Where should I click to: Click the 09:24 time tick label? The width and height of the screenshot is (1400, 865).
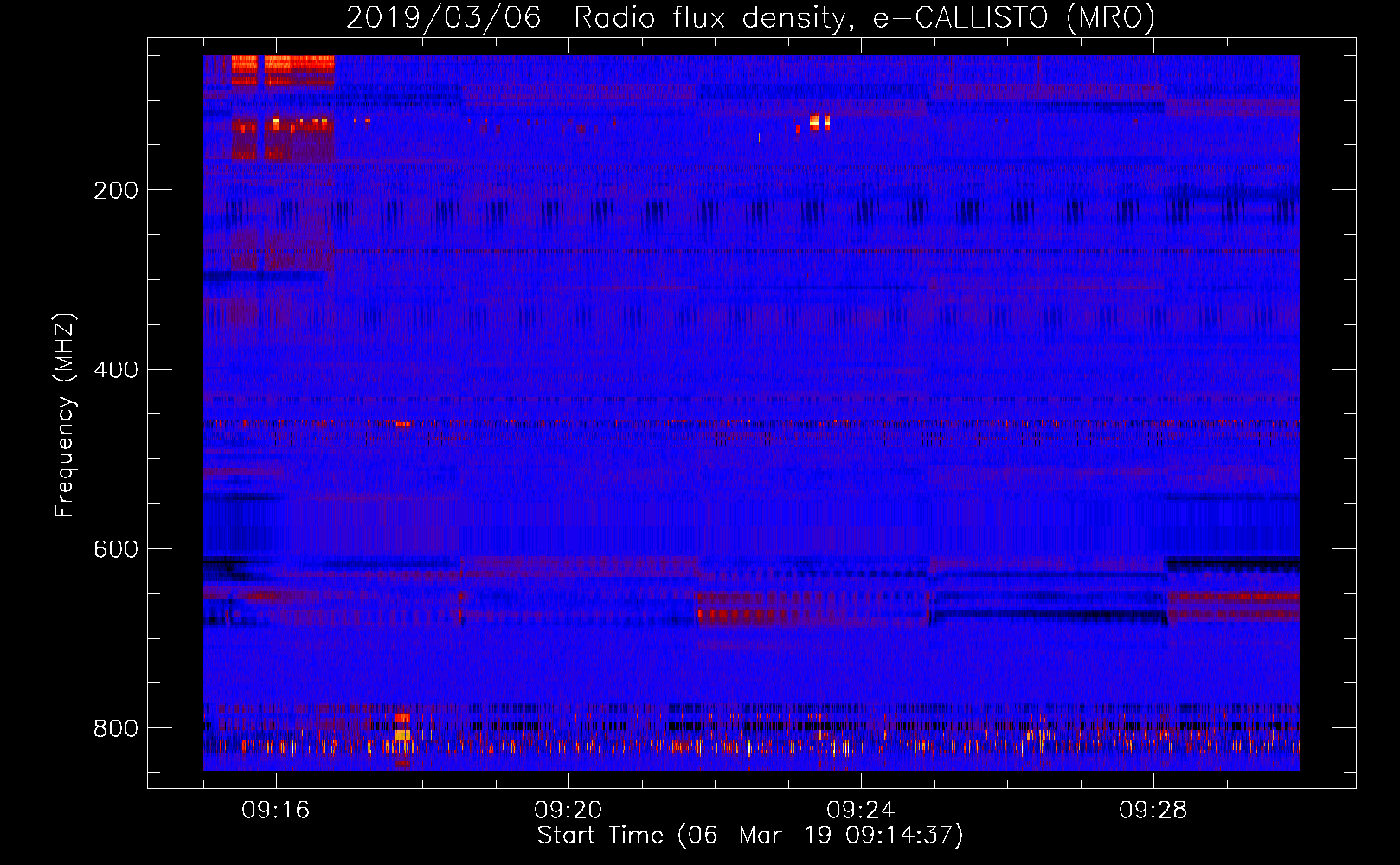pyautogui.click(x=860, y=811)
